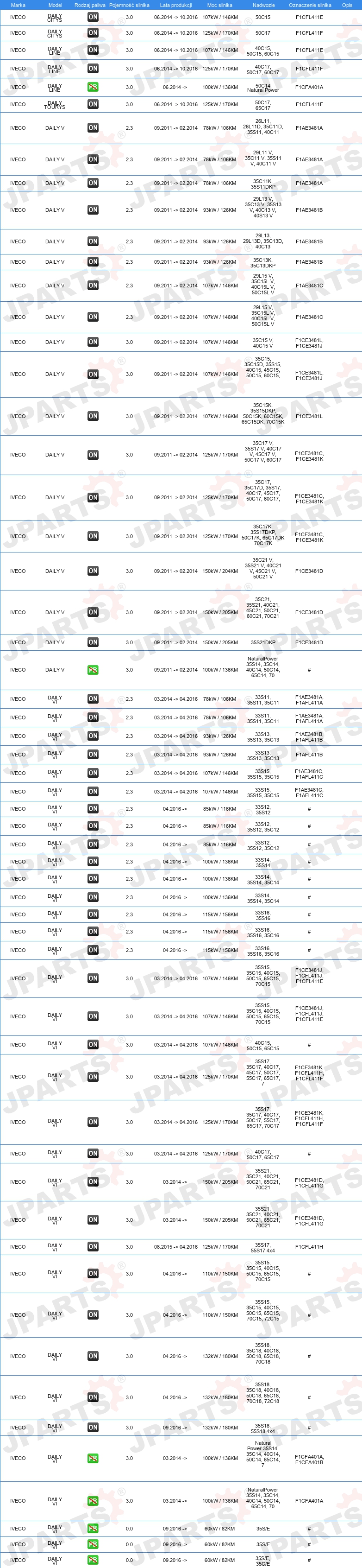Click the ON icon in the 35C15K, 35S15DKP row
This screenshot has width=362, height=1568.
pyautogui.click(x=93, y=416)
